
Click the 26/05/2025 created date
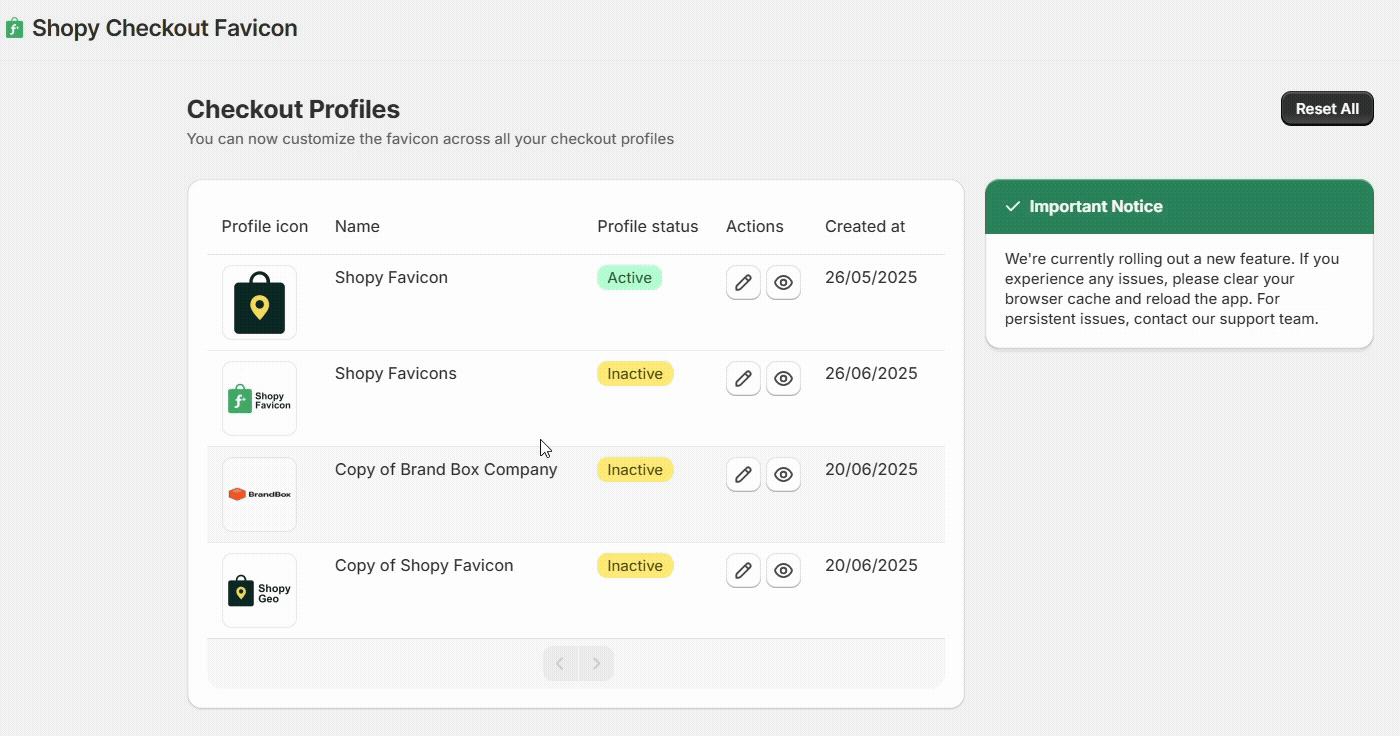coord(871,277)
